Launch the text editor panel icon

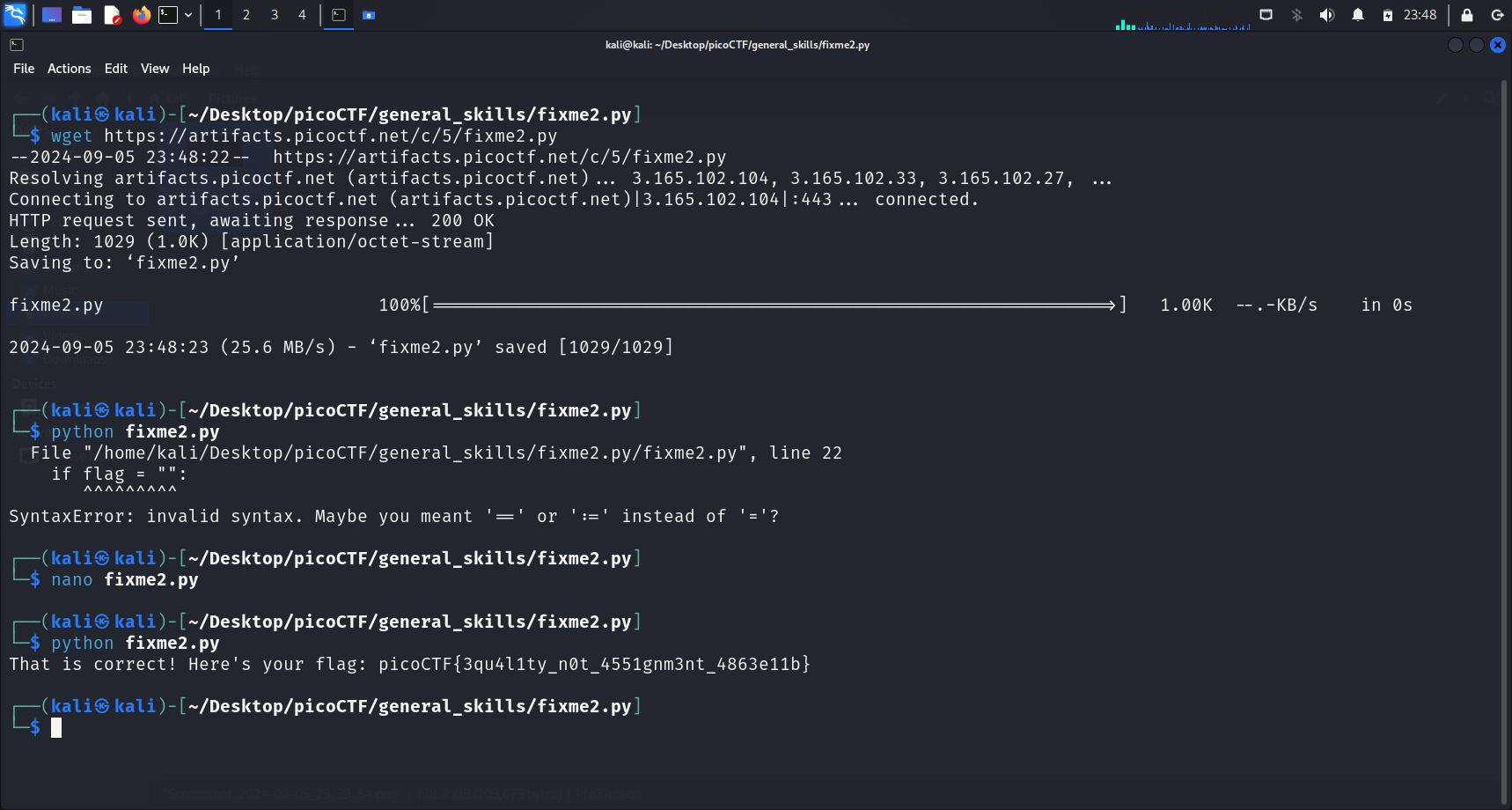click(x=112, y=15)
